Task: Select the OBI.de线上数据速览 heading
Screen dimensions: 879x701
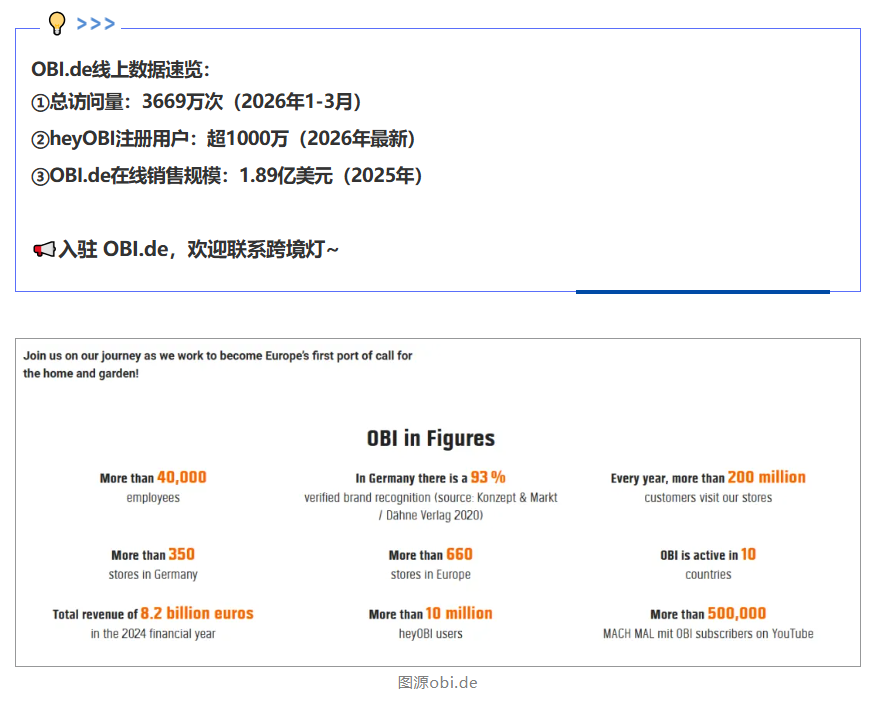Action: pos(120,69)
